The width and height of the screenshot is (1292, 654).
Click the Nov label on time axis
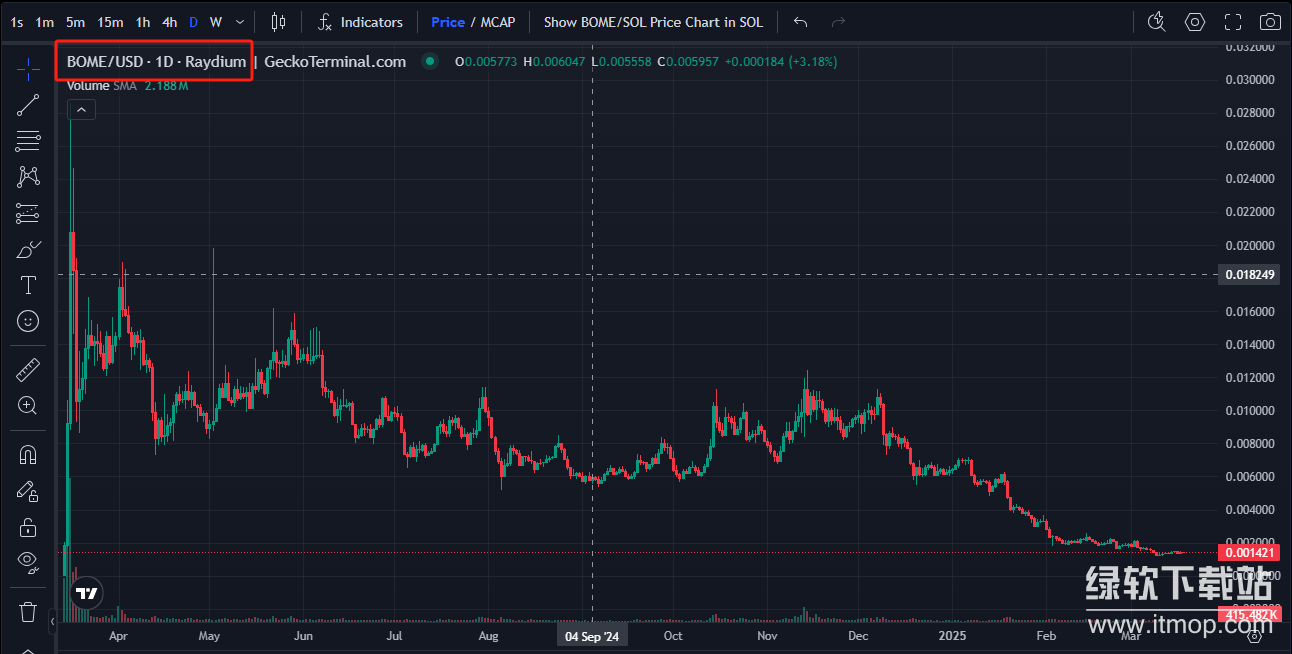767,636
